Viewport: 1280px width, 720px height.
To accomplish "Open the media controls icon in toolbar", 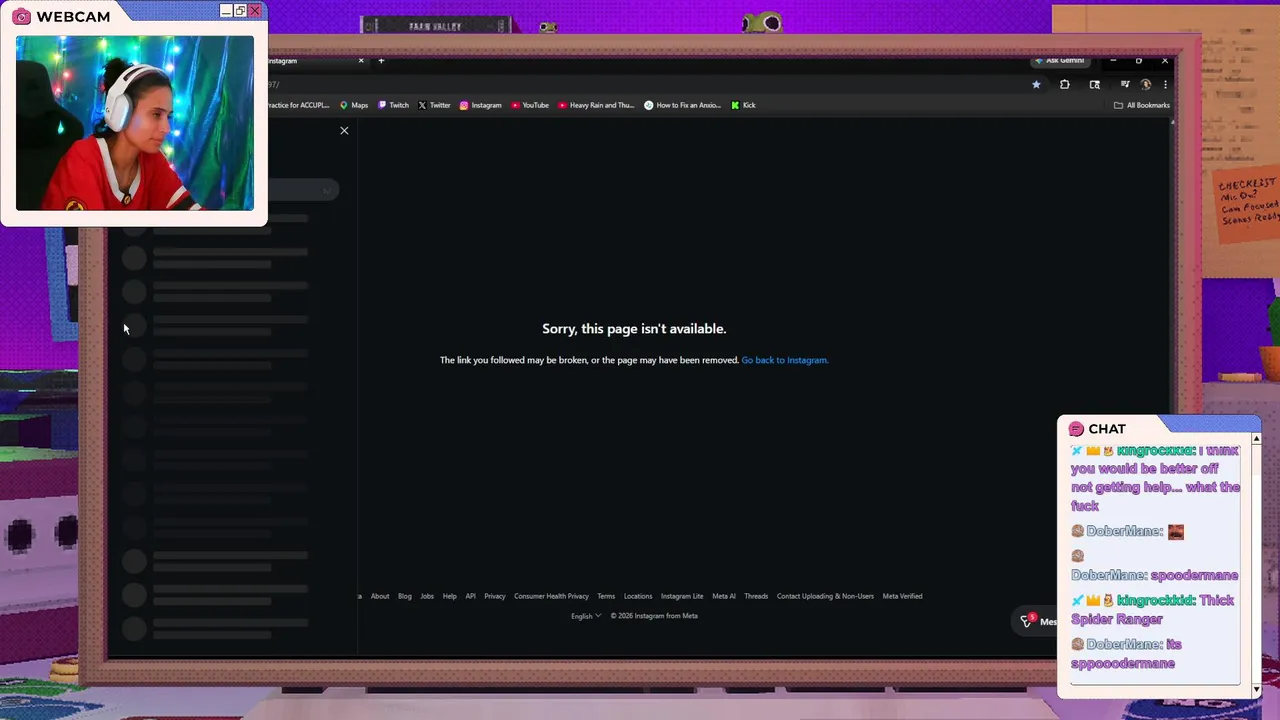I will point(1125,85).
